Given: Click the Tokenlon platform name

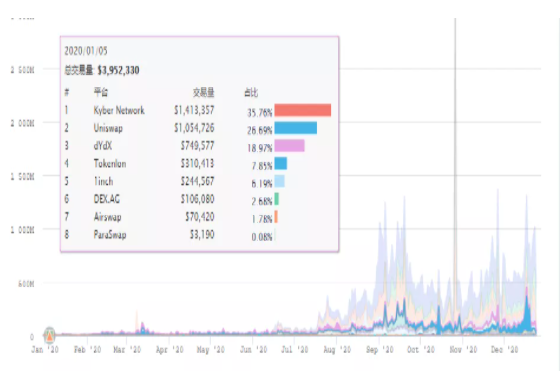Looking at the screenshot, I should click(x=110, y=164).
